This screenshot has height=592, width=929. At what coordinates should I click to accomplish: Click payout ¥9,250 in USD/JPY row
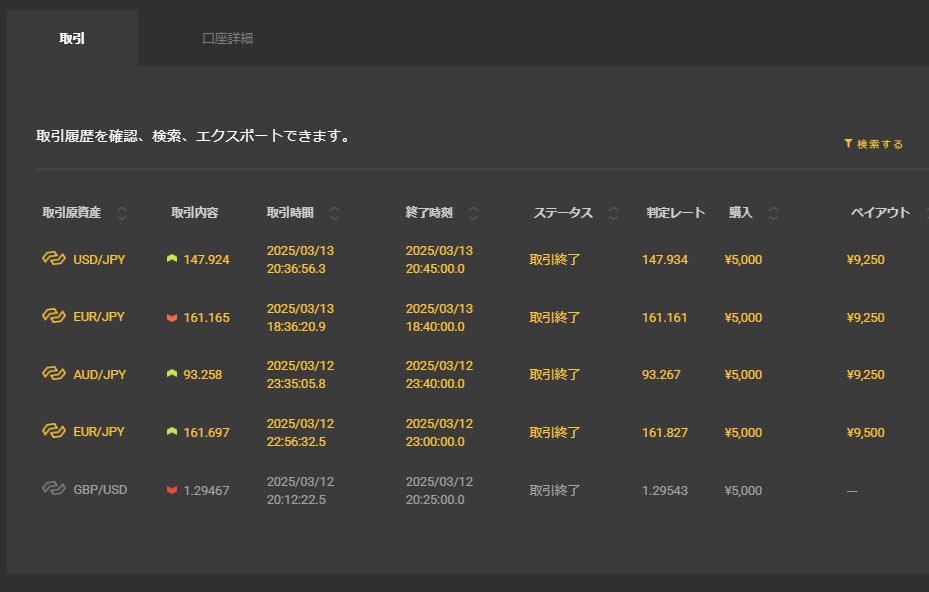[866, 260]
